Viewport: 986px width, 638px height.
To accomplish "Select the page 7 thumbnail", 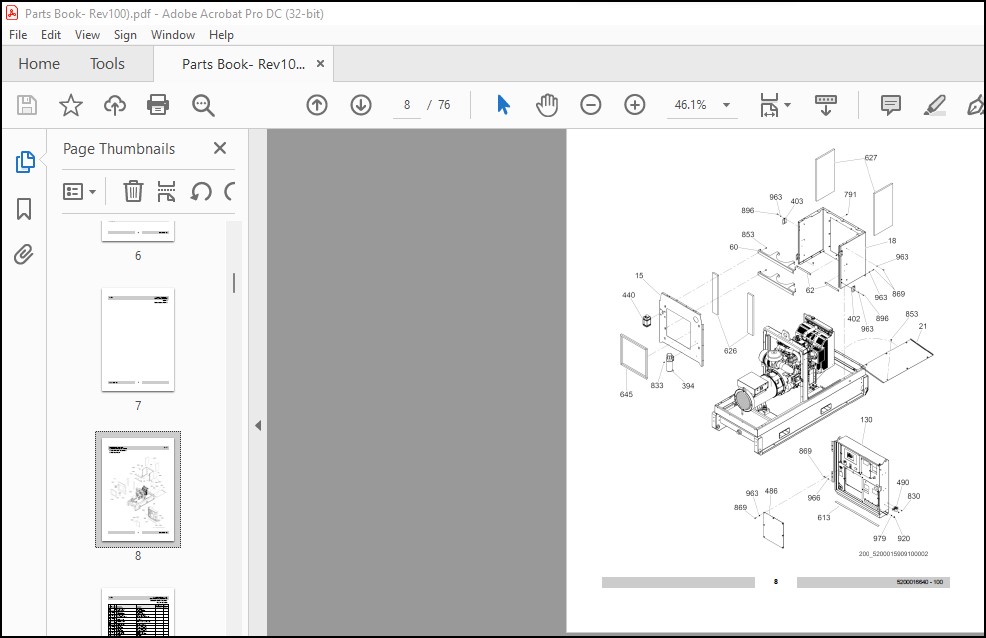I will click(138, 339).
